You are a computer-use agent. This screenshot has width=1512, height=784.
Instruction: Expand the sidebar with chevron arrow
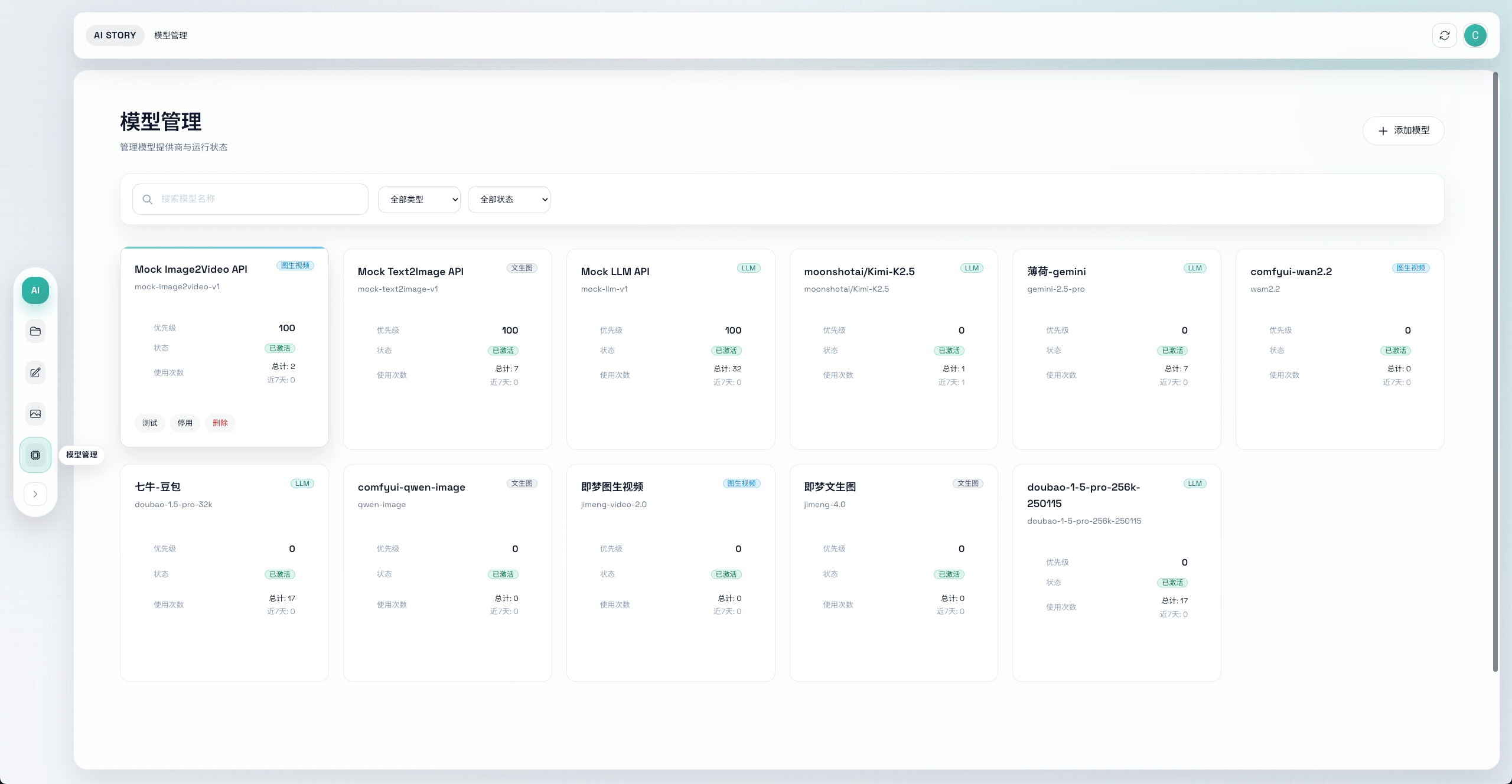(x=35, y=494)
